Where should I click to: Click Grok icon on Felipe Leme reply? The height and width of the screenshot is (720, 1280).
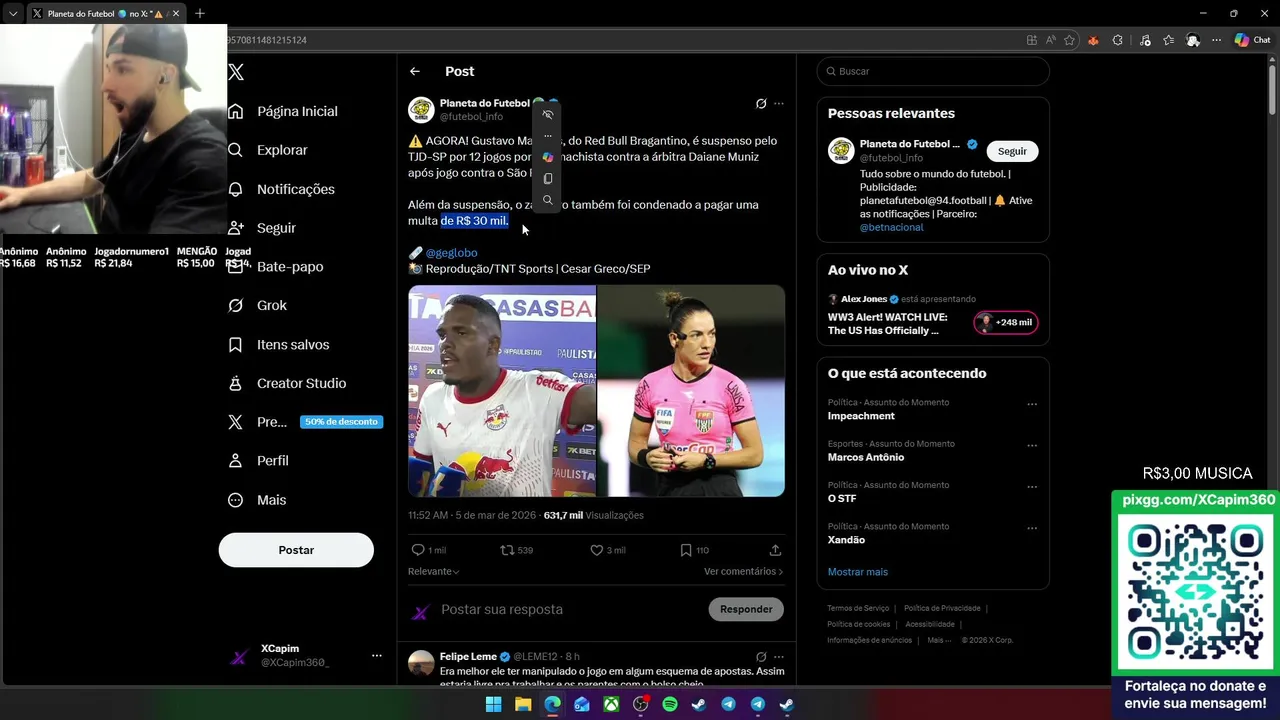pyautogui.click(x=761, y=657)
